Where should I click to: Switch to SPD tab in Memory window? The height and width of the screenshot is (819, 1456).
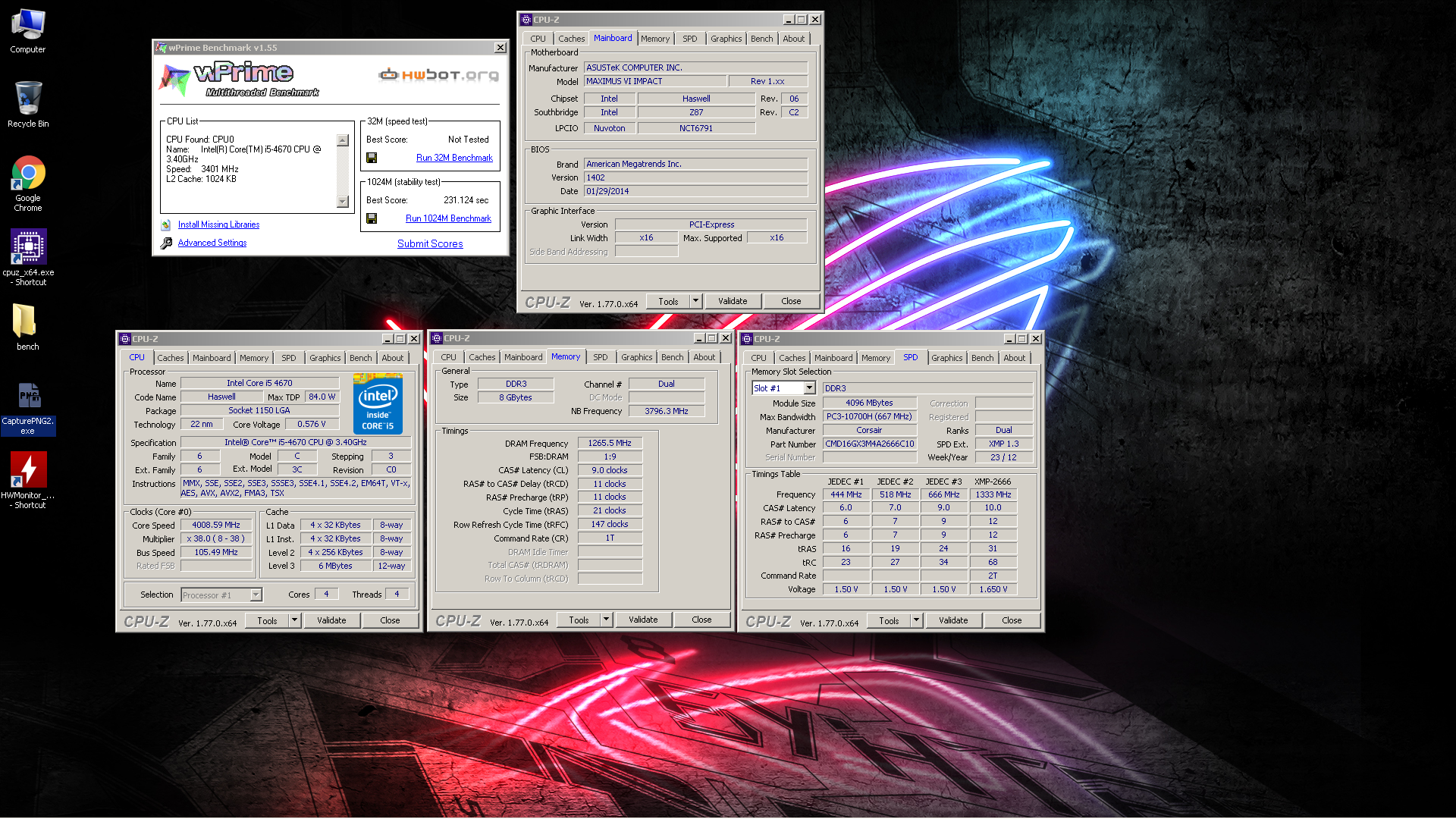click(x=601, y=357)
